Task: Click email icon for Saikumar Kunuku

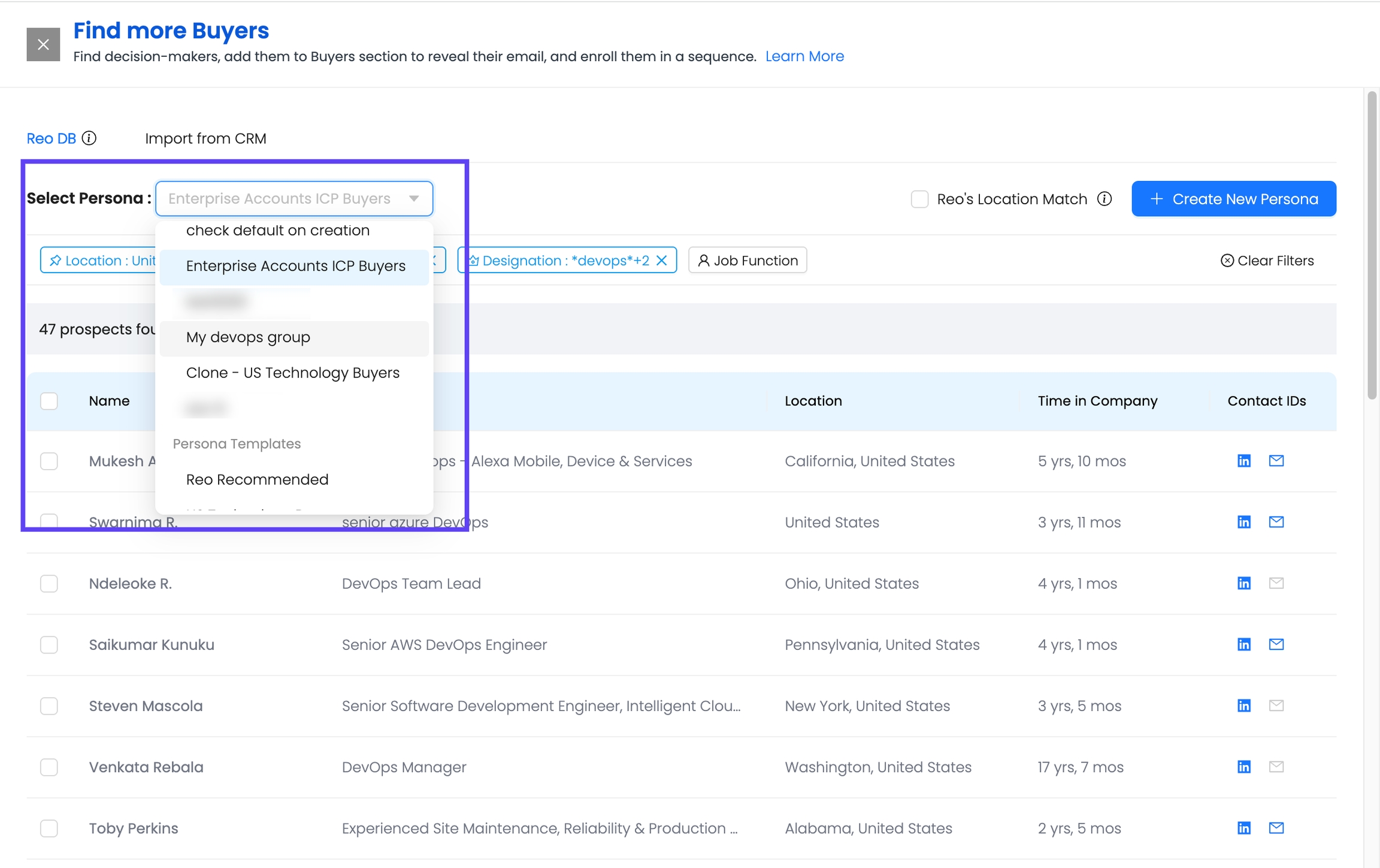Action: point(1276,644)
